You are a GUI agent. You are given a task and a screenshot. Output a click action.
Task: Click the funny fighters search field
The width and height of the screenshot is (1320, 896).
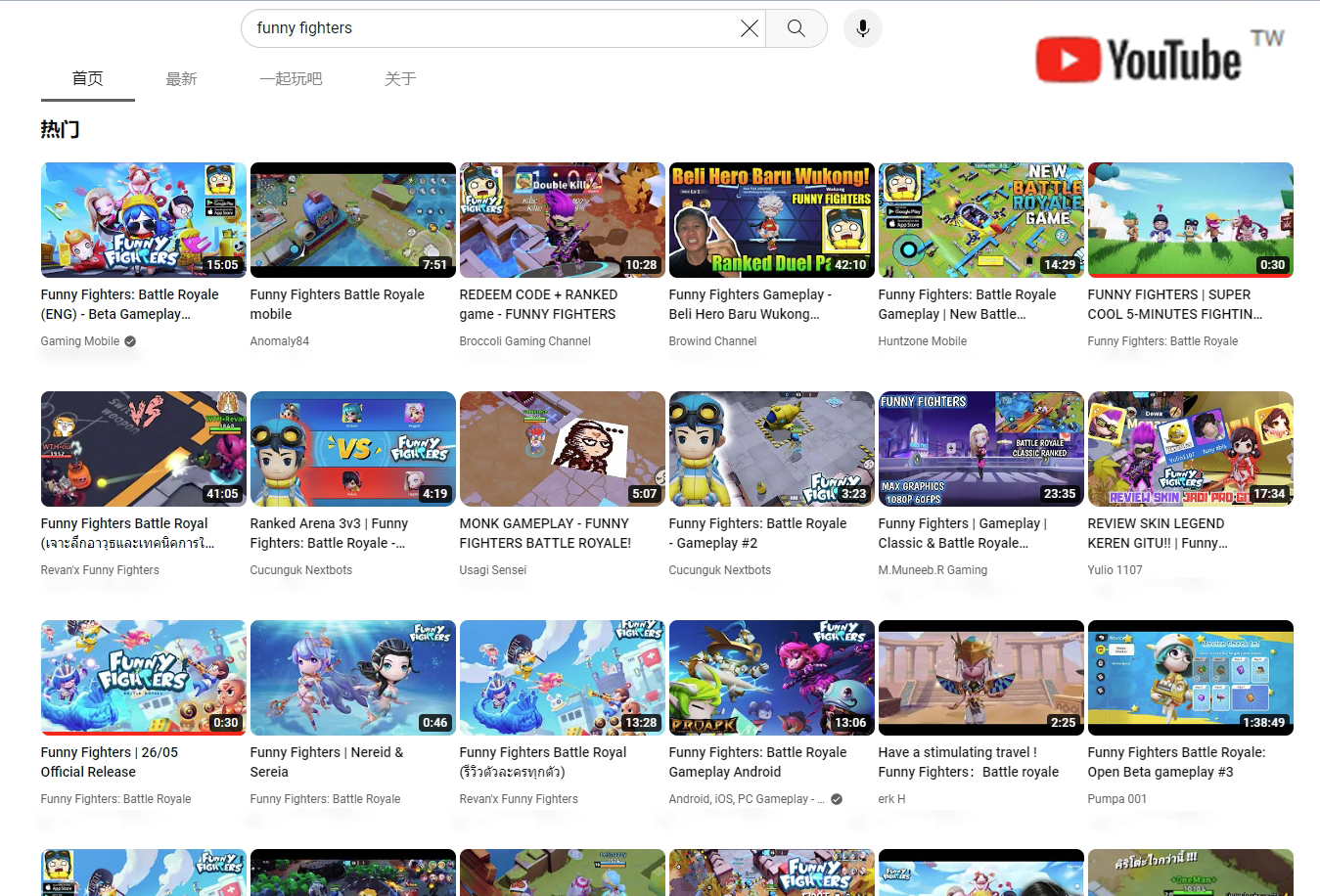(494, 28)
